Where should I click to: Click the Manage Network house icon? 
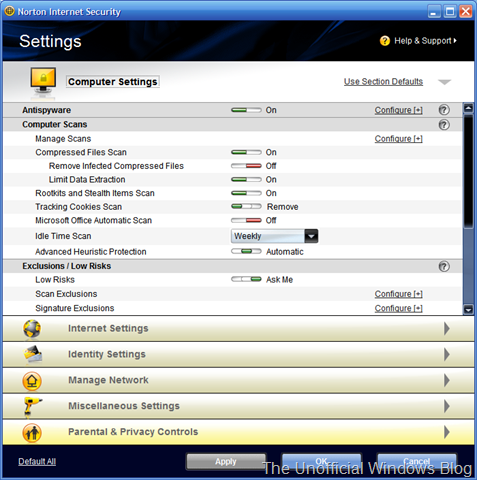32,381
